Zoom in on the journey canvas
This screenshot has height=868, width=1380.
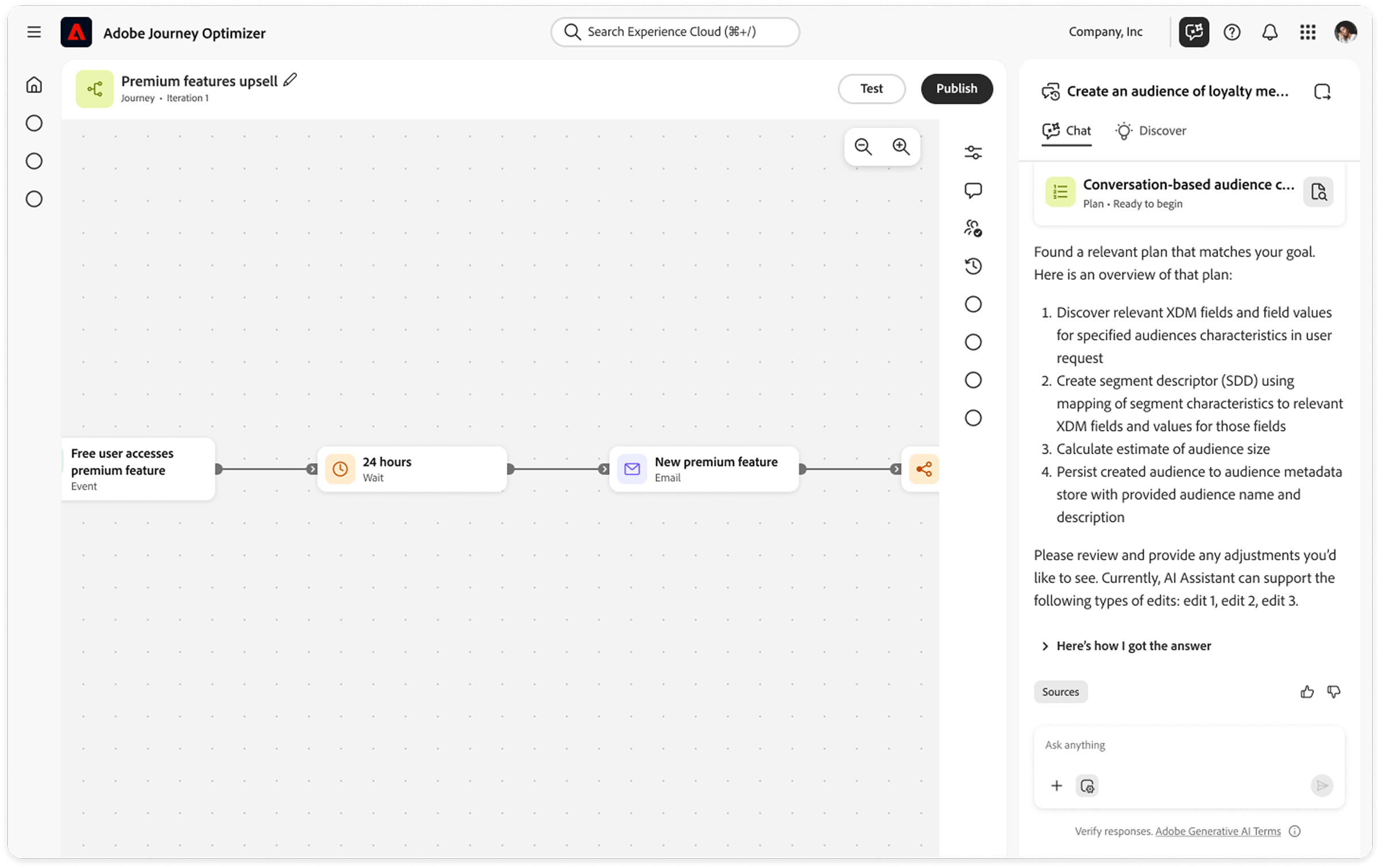901,147
